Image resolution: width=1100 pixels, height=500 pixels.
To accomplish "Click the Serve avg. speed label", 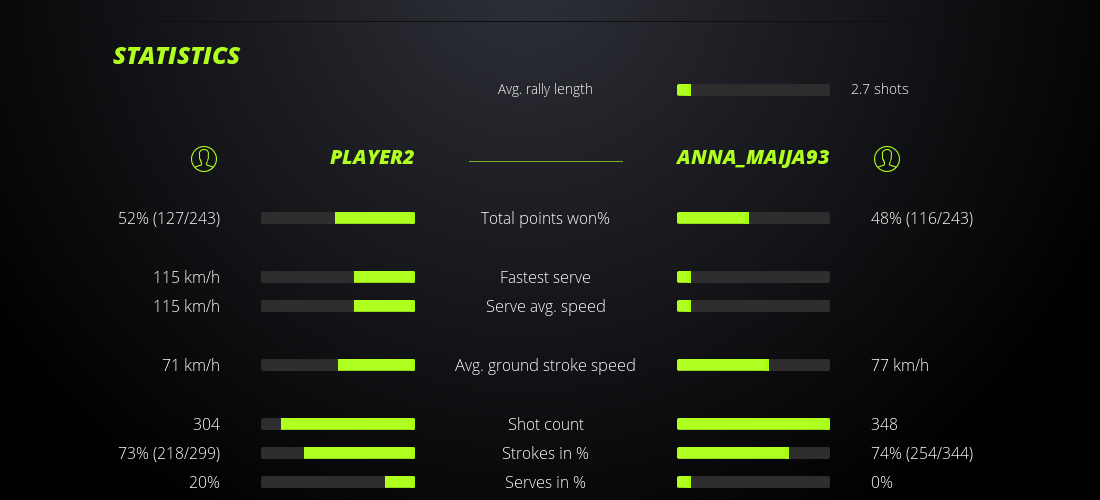I will [545, 306].
